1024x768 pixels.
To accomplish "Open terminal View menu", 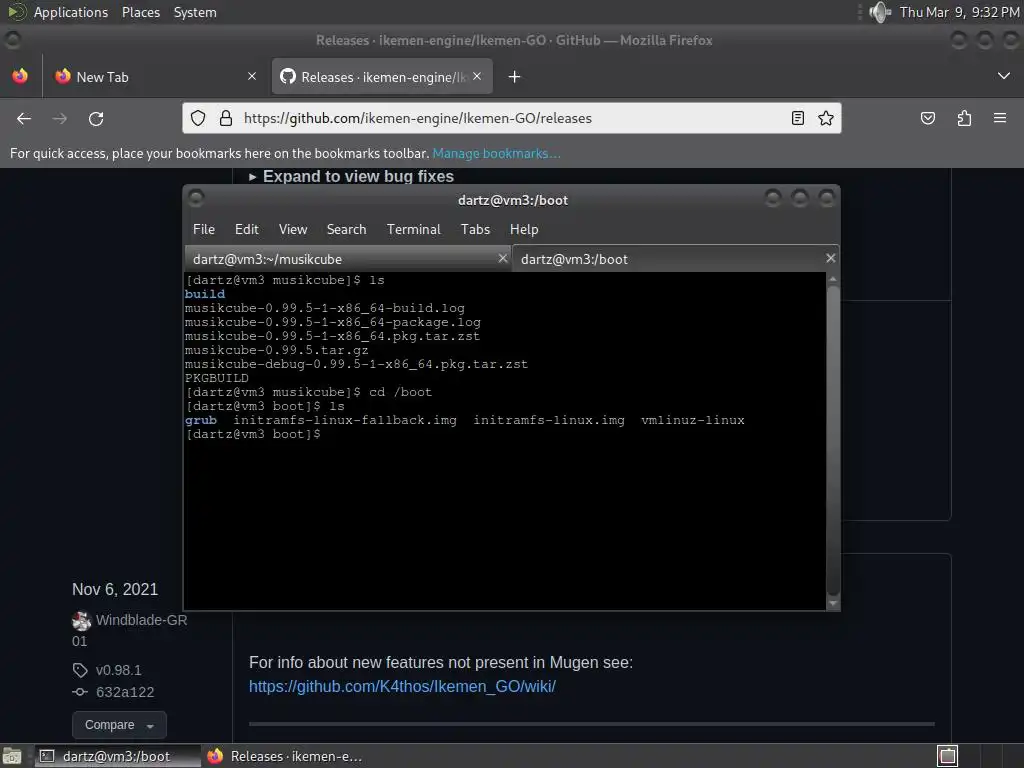I will [x=293, y=229].
